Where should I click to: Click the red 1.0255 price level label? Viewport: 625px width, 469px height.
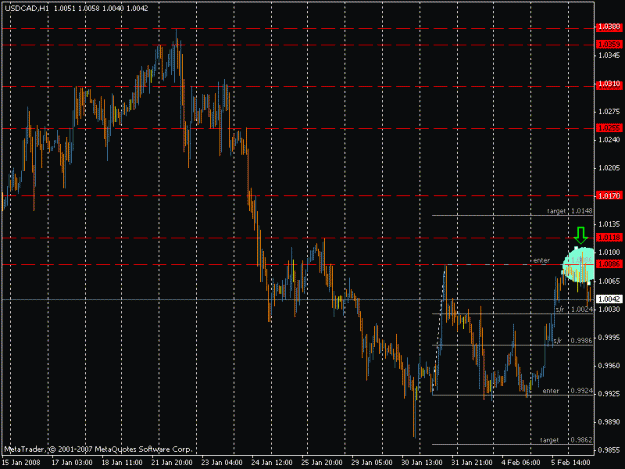pos(609,128)
